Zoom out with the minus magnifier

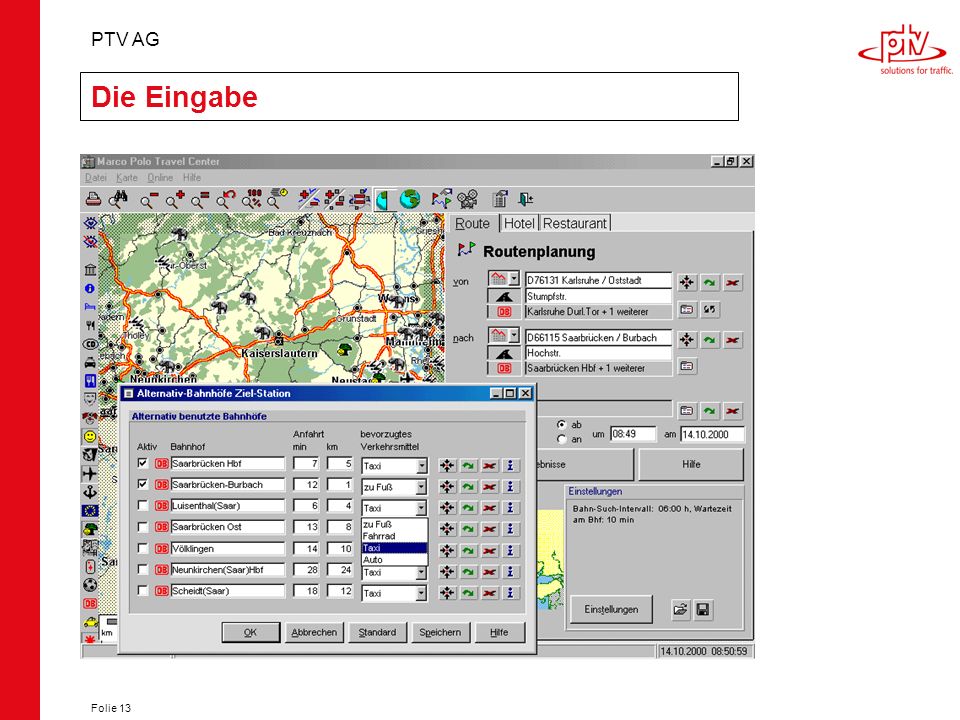tap(149, 200)
